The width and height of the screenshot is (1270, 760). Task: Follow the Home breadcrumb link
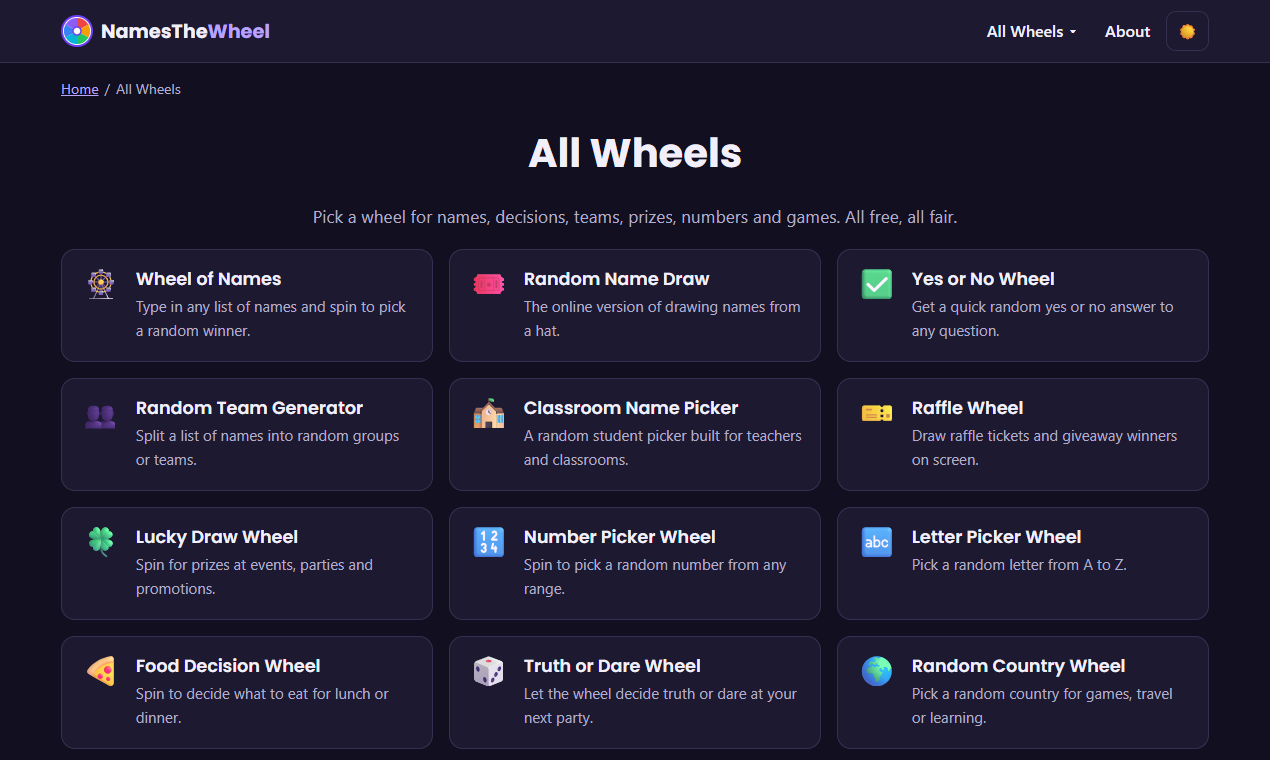80,89
